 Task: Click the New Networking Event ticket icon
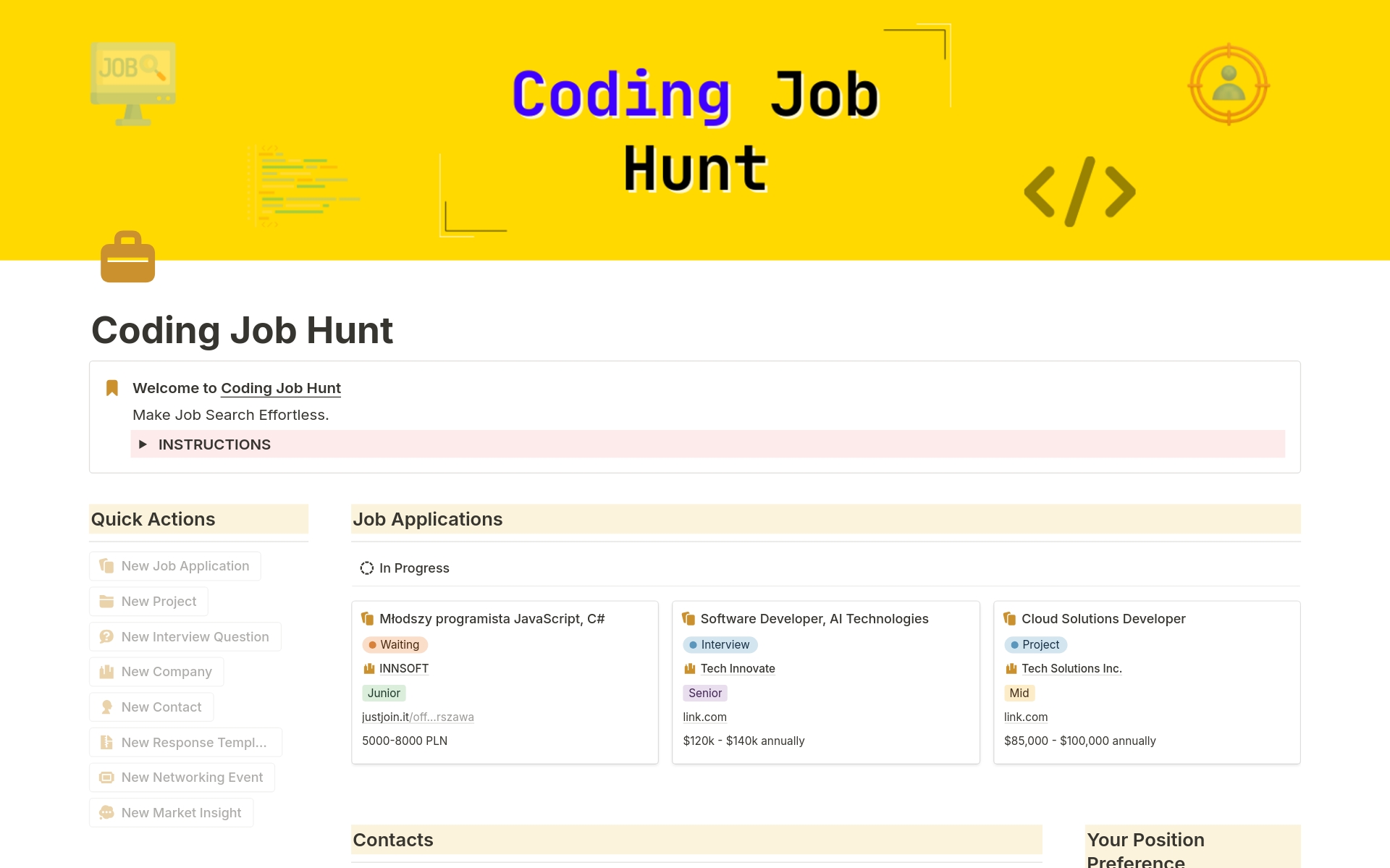106,778
